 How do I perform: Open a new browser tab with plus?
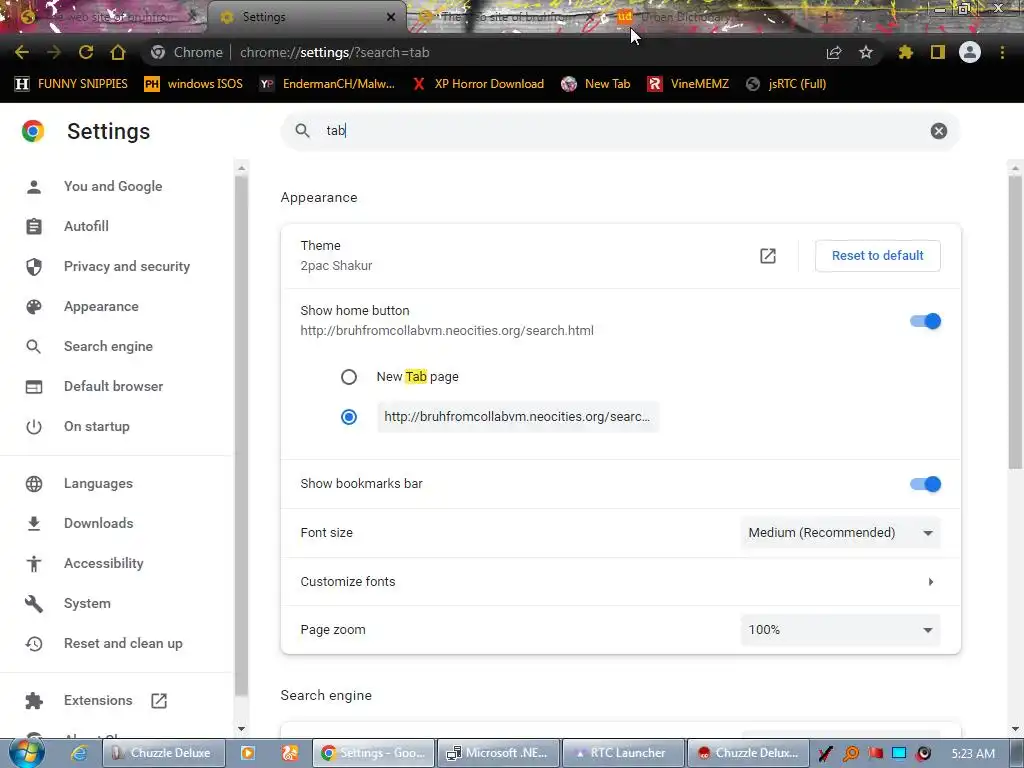(826, 17)
